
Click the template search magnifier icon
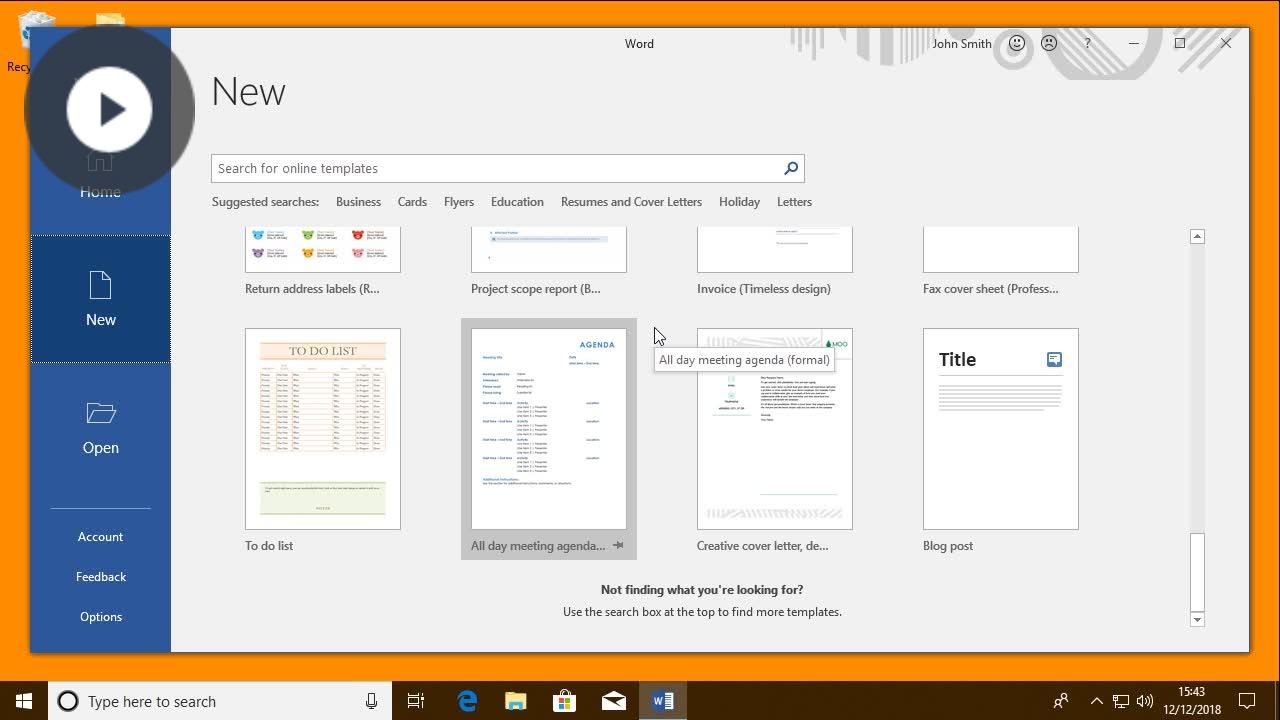790,168
